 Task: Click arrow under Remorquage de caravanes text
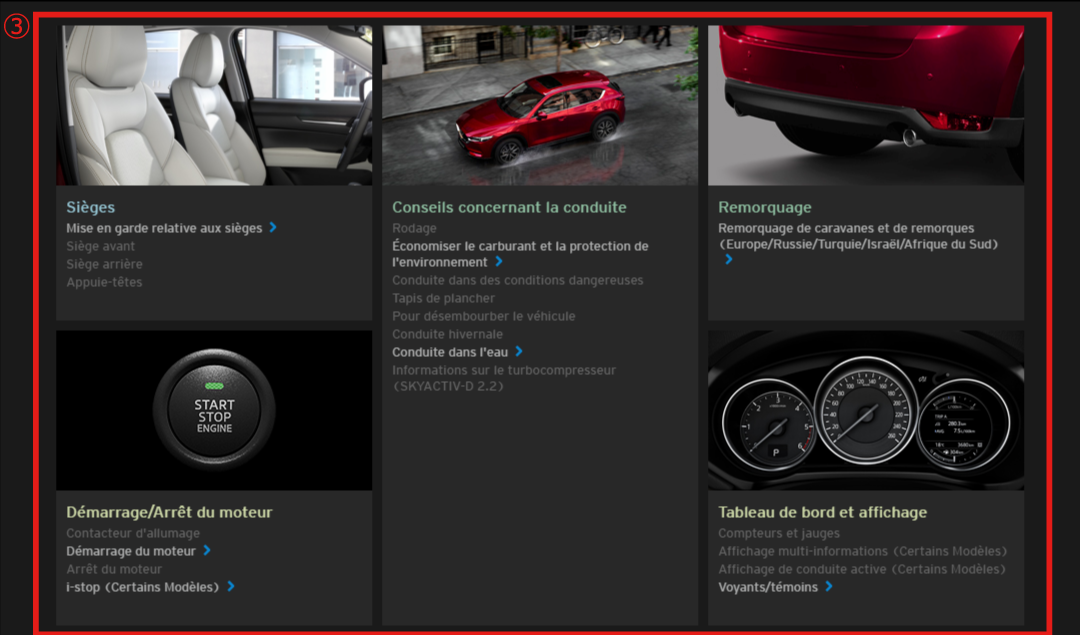pyautogui.click(x=729, y=260)
